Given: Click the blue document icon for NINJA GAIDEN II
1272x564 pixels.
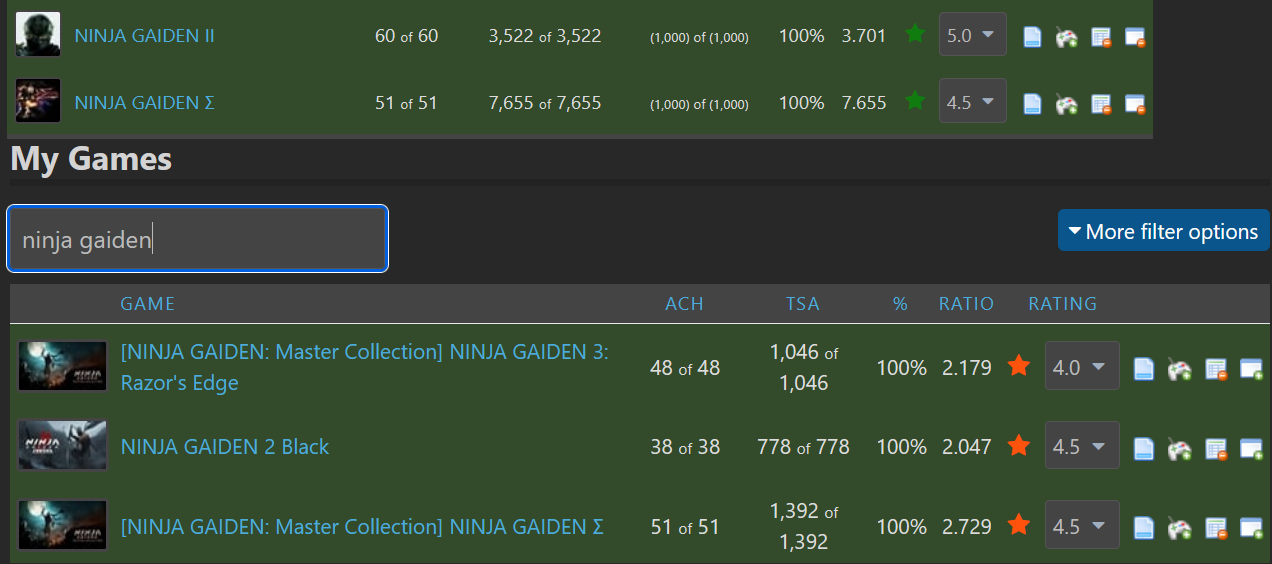Looking at the screenshot, I should (x=1033, y=37).
